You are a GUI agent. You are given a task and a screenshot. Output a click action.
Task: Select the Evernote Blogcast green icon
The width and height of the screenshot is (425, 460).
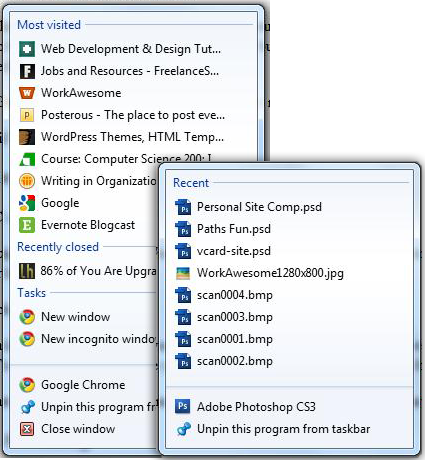(27, 225)
